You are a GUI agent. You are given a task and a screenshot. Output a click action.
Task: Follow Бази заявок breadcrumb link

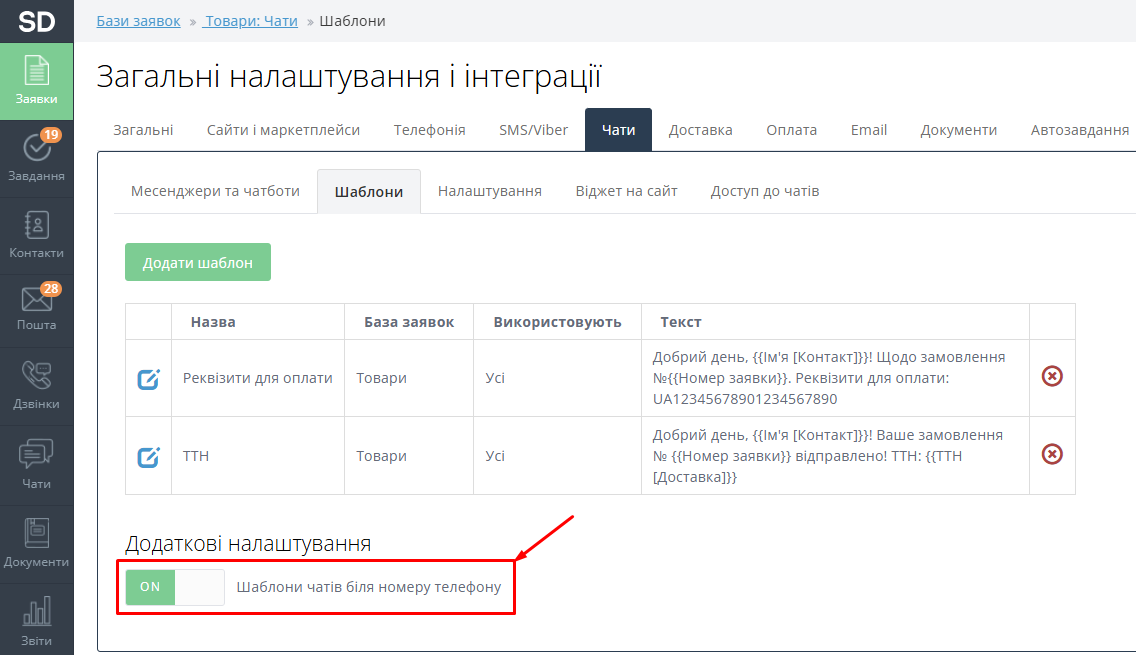[x=138, y=21]
